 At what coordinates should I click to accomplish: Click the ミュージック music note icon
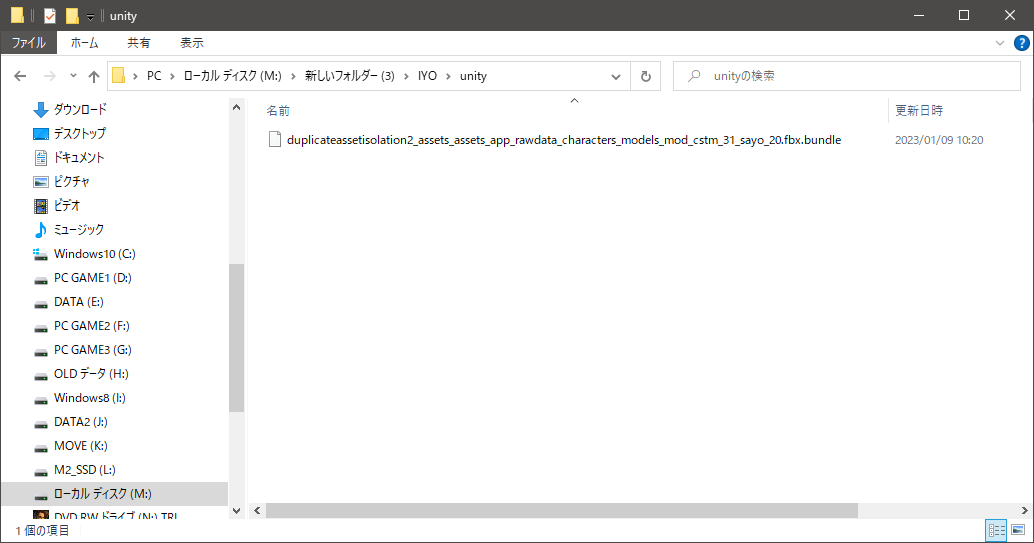coord(41,230)
